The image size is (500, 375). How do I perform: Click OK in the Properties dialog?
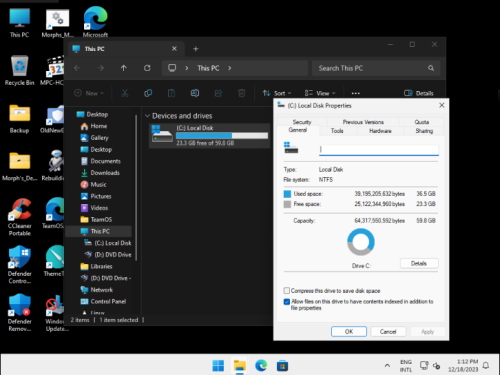[349, 332]
